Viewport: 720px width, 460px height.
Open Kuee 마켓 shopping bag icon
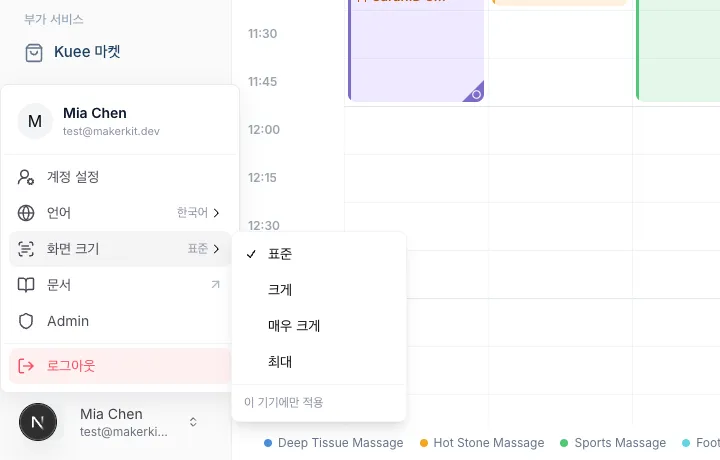click(34, 52)
